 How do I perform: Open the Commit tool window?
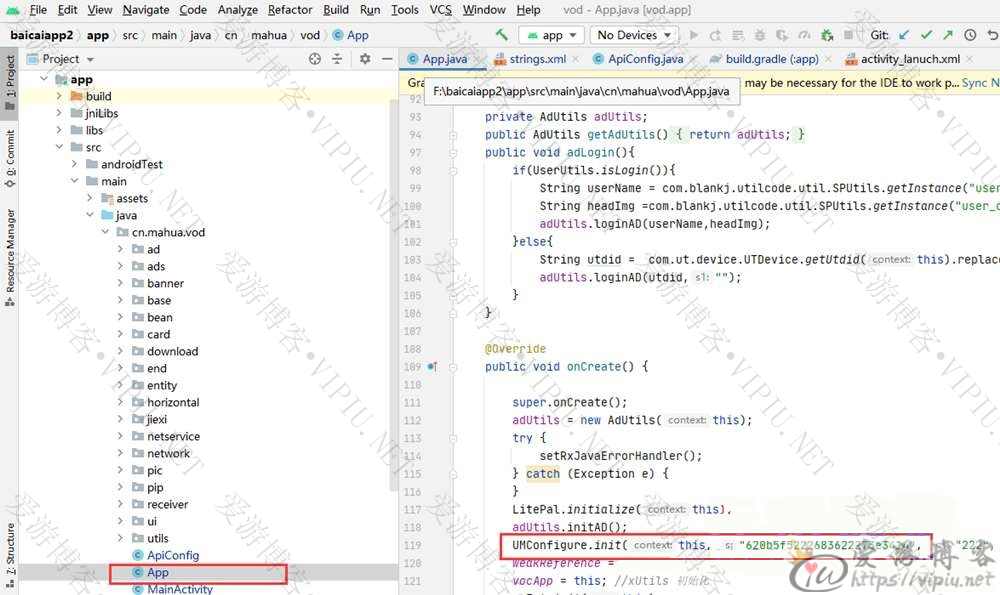click(10, 158)
